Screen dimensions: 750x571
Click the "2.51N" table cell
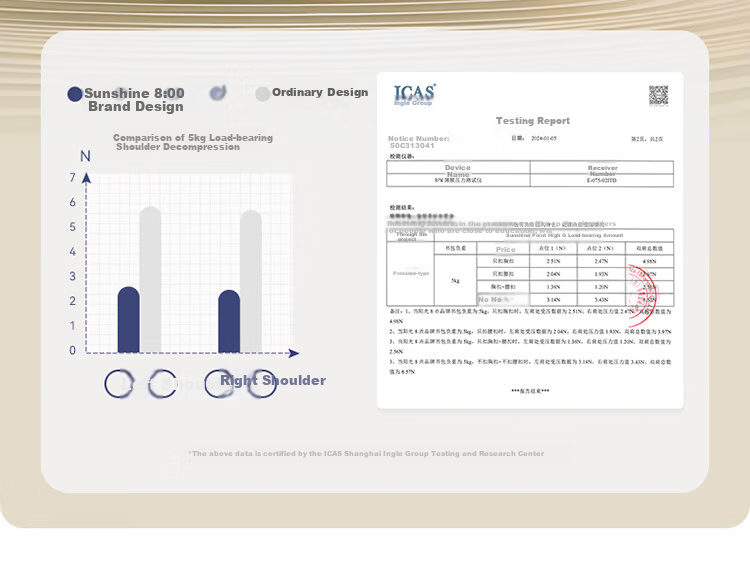553,261
